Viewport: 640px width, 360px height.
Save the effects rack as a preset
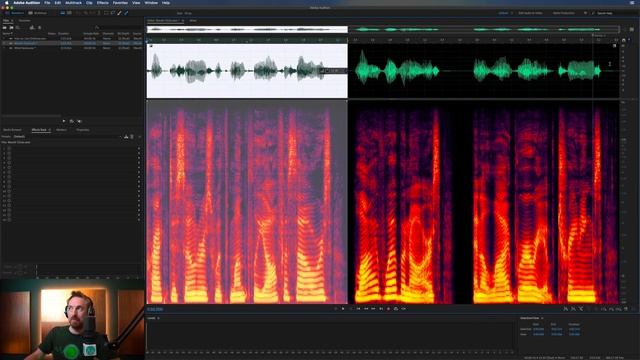click(x=126, y=136)
